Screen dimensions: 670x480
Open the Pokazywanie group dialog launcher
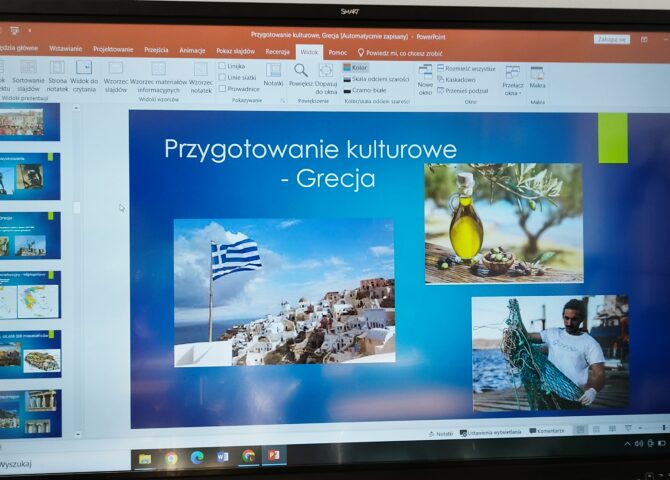click(x=283, y=101)
